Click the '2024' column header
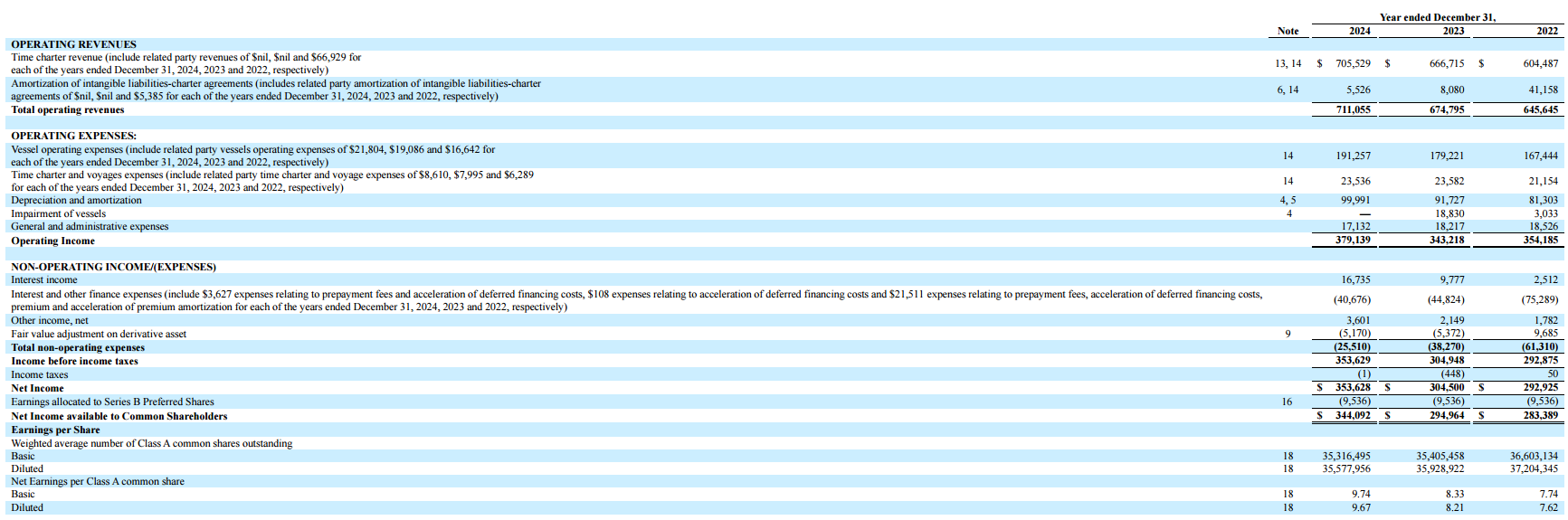This screenshot has height=520, width=1568. [x=1360, y=31]
